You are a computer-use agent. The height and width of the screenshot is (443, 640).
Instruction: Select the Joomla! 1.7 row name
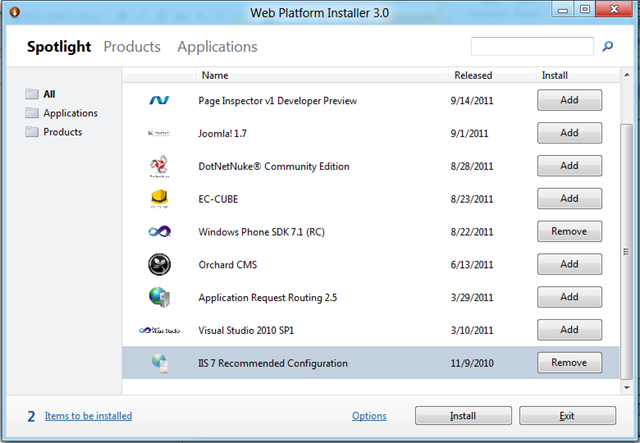pos(222,134)
